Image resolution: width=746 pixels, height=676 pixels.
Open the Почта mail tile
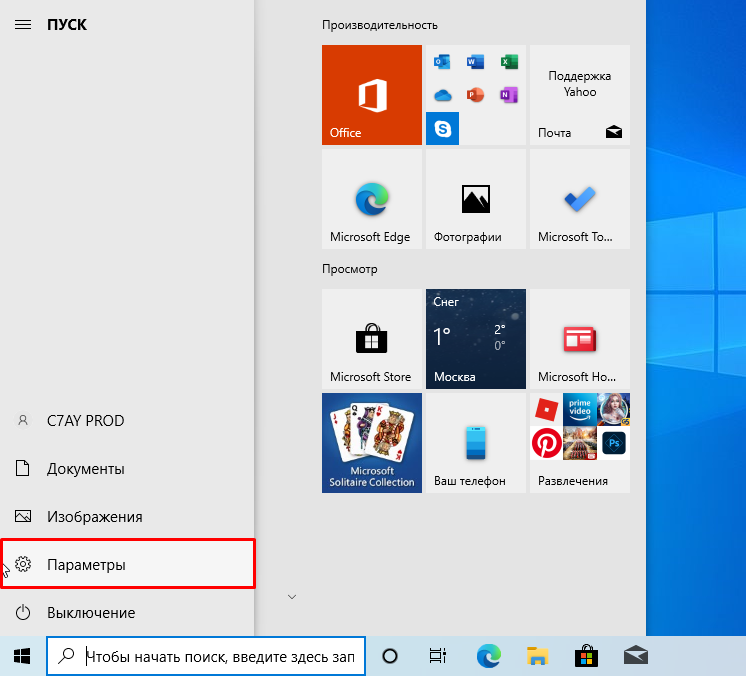pyautogui.click(x=580, y=95)
